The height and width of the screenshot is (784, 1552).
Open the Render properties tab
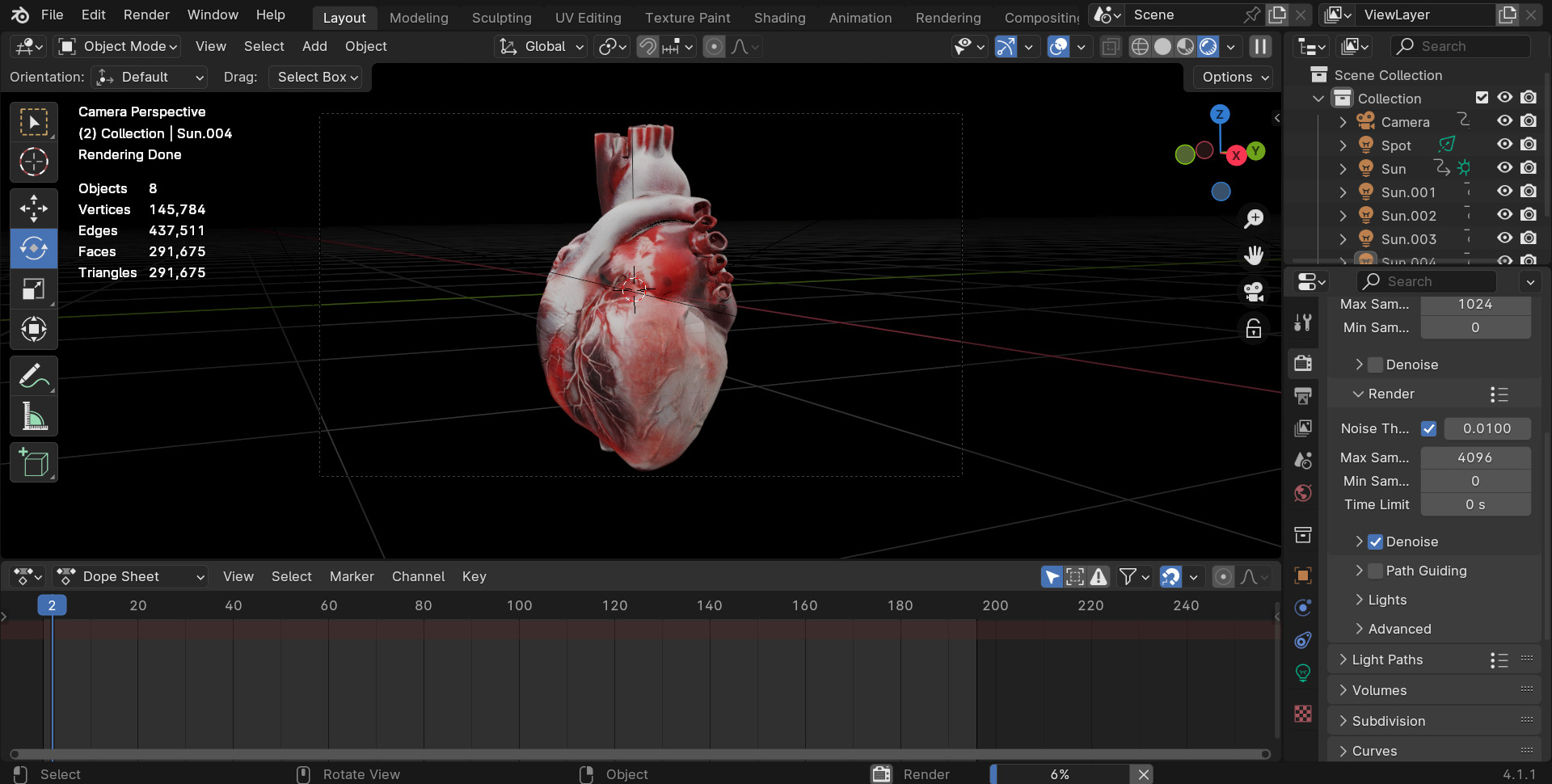1303,363
